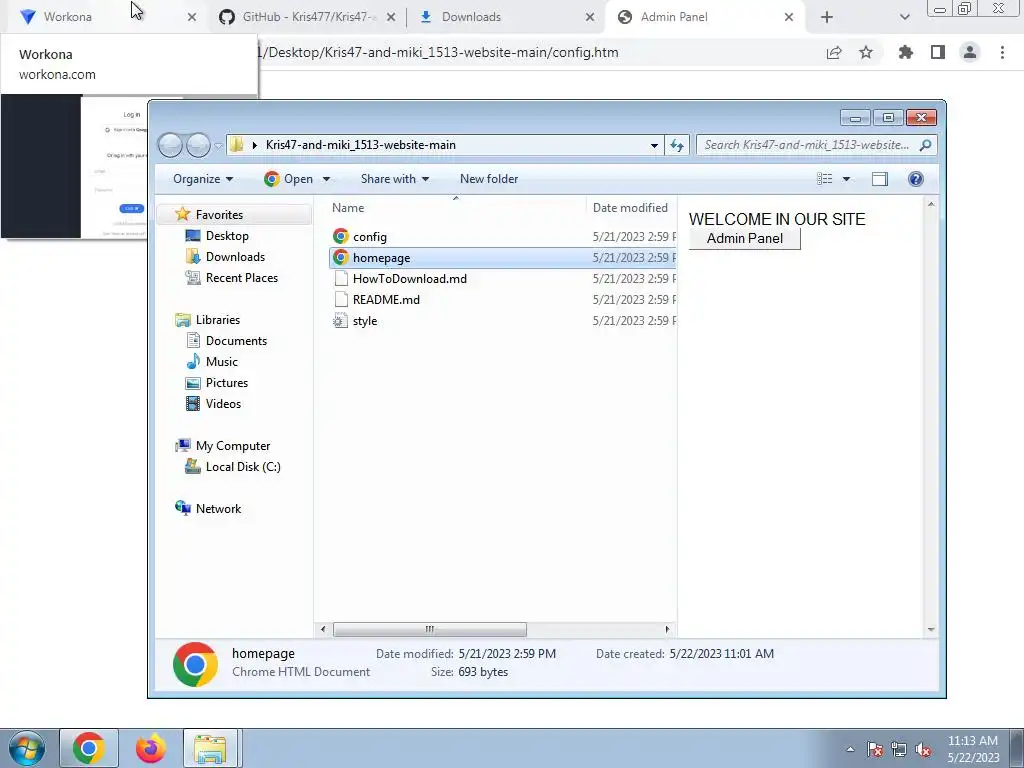Close the Workona tab
Viewport: 1024px width, 768px height.
point(191,17)
